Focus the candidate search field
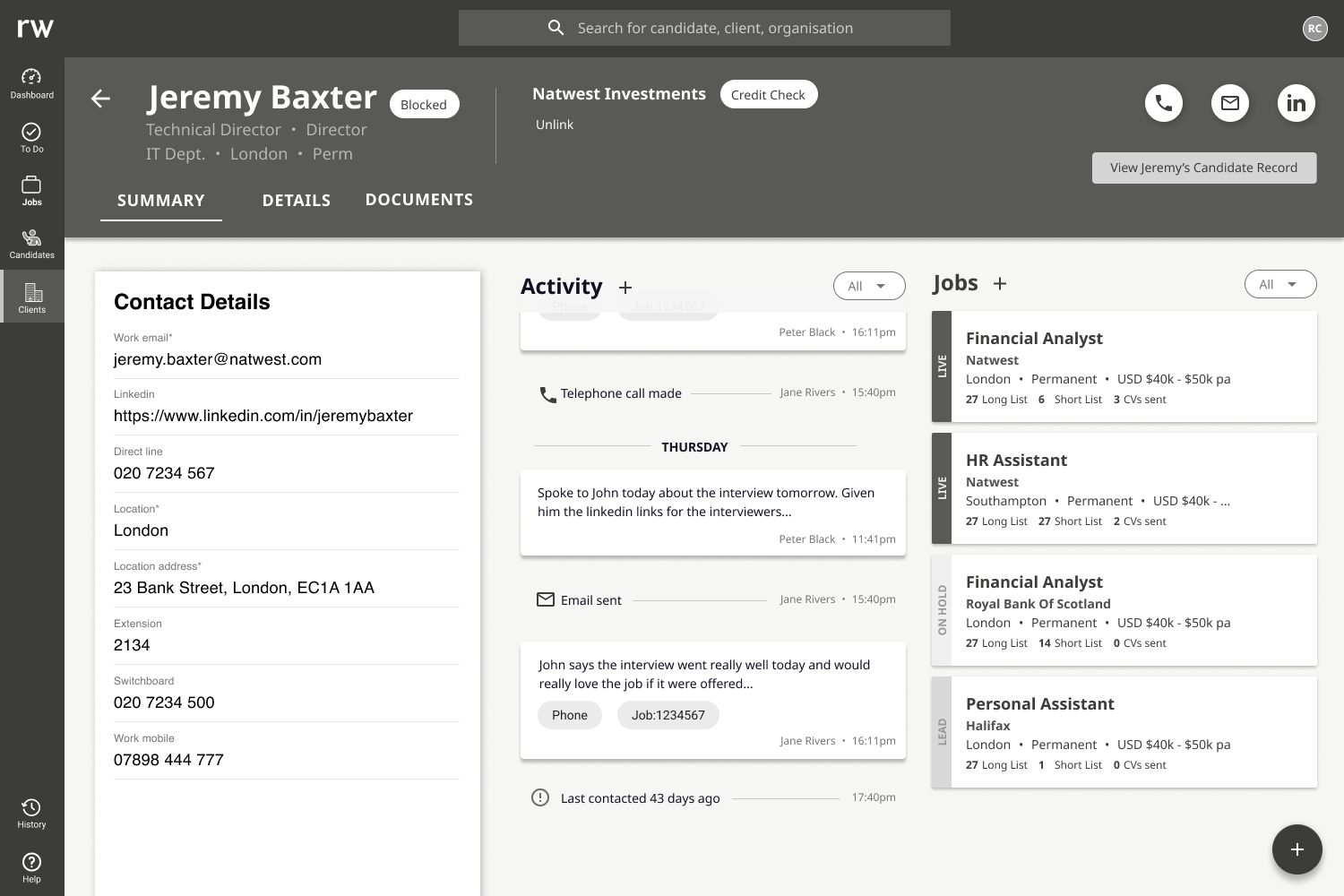The height and width of the screenshot is (896, 1344). [704, 28]
